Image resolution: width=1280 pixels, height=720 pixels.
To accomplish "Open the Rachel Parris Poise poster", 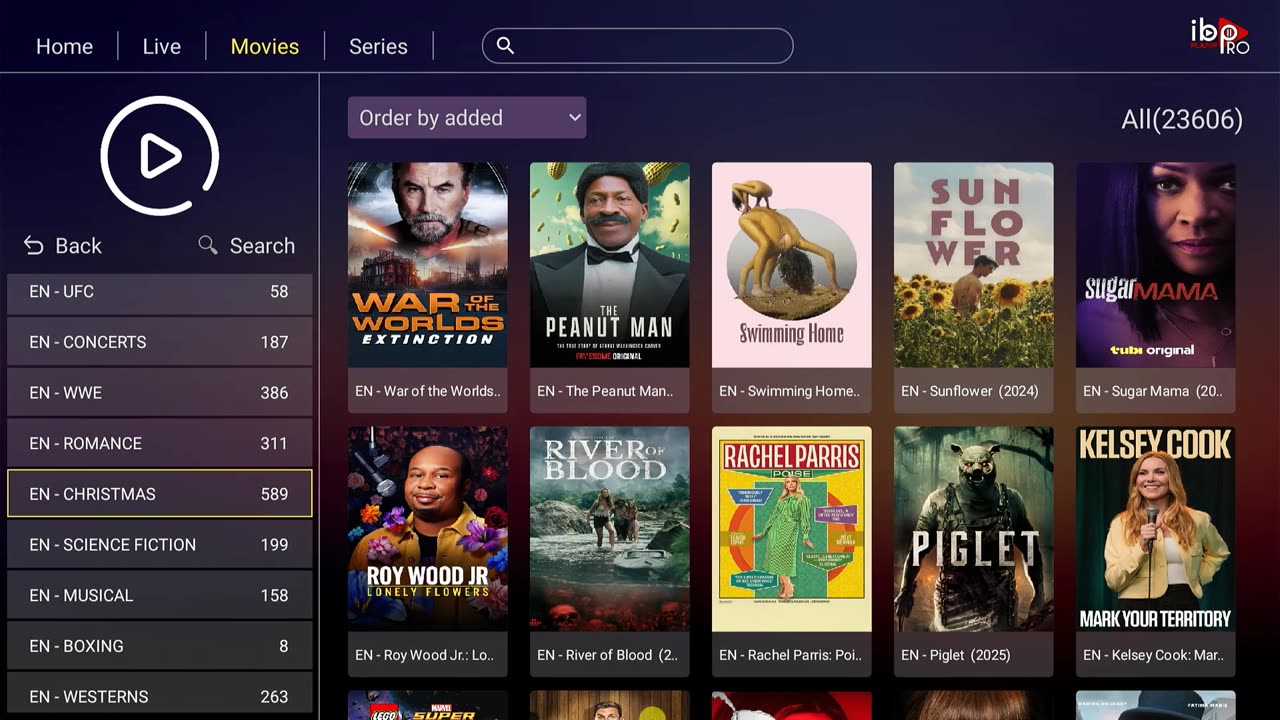I will pos(792,529).
